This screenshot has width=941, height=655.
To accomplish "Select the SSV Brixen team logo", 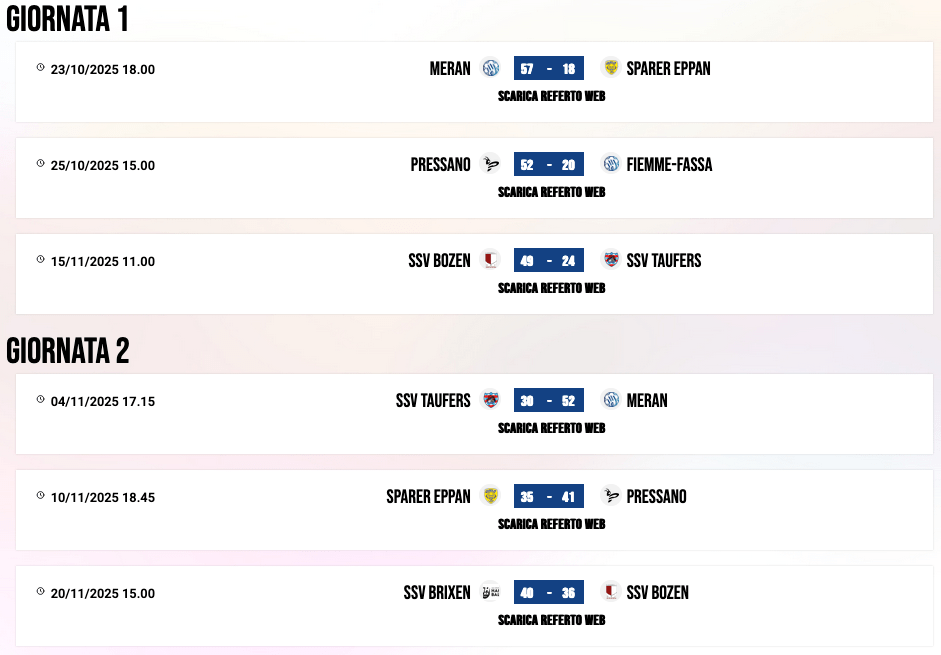I will [x=490, y=592].
